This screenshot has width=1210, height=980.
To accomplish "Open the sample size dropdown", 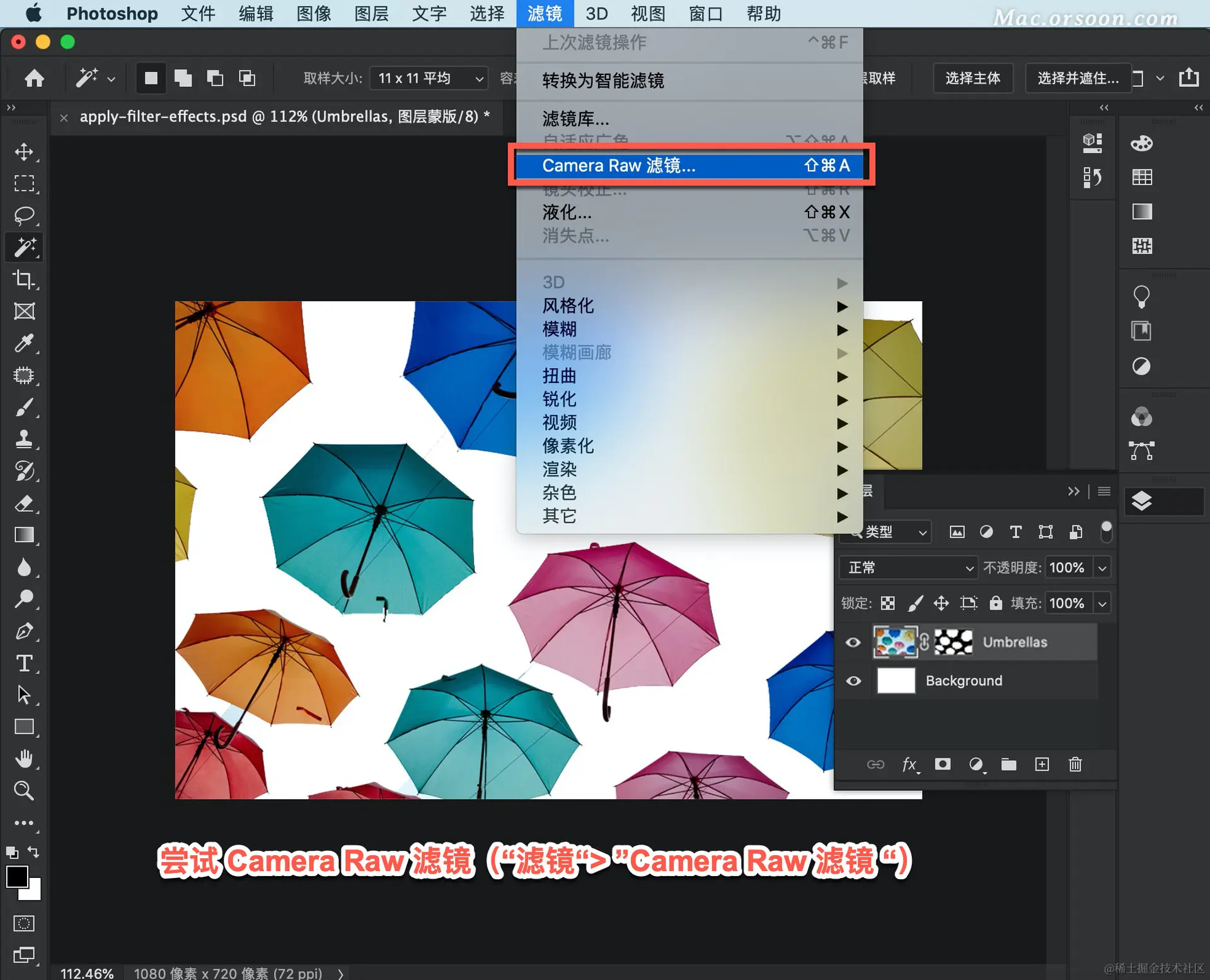I will pyautogui.click(x=429, y=78).
